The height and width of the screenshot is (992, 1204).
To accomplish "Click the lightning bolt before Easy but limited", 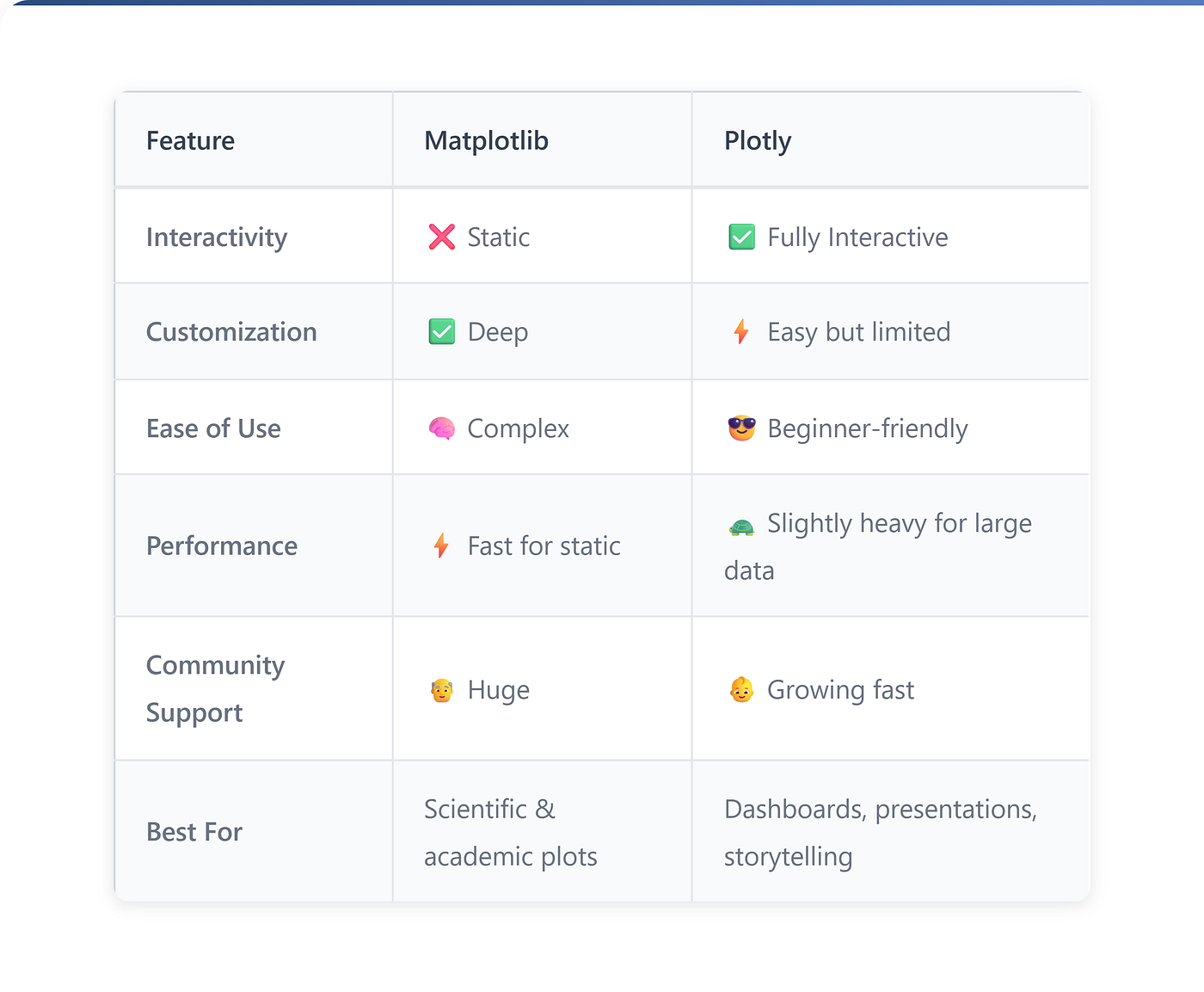I will point(741,331).
